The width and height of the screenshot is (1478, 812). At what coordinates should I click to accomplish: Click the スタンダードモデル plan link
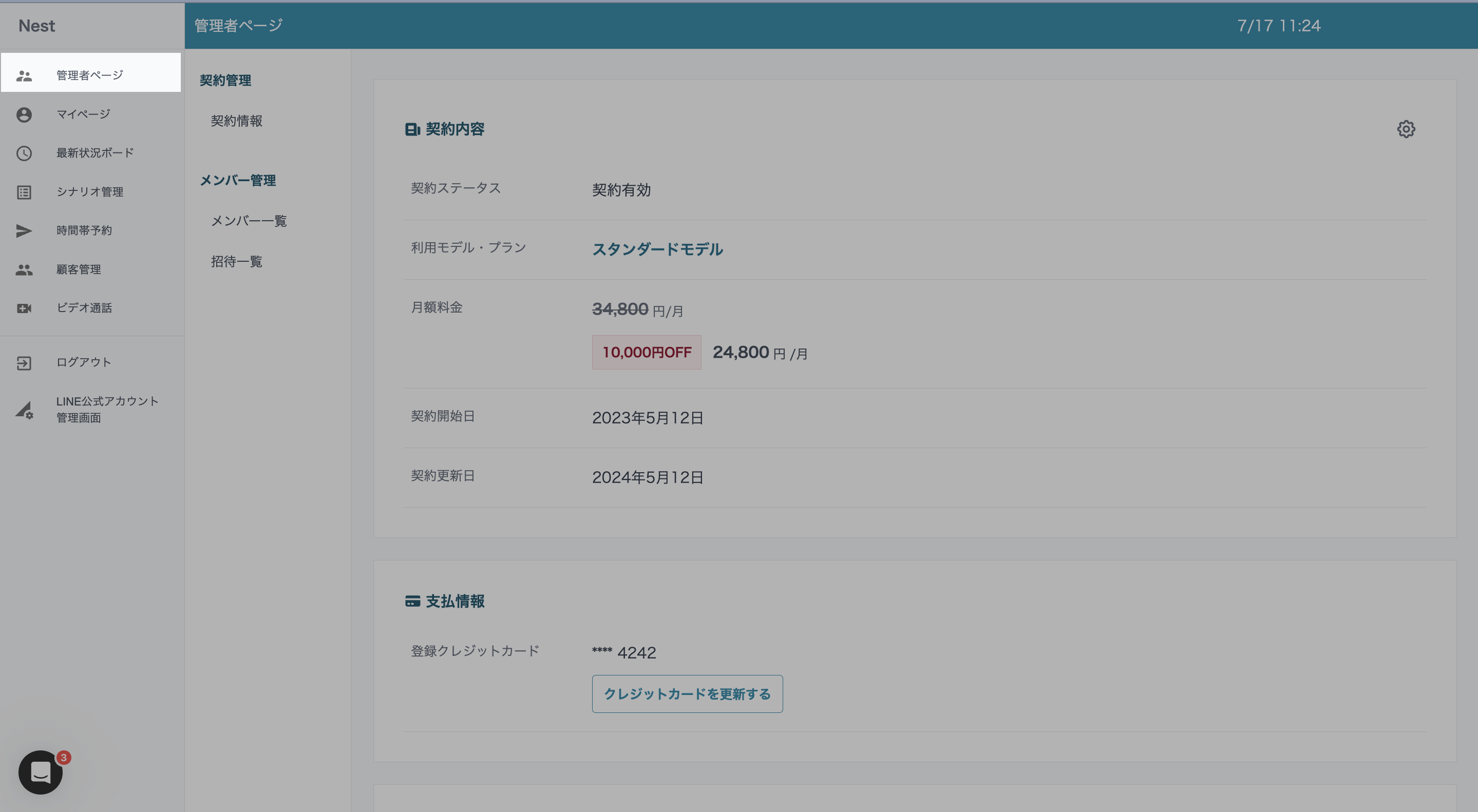(x=657, y=249)
